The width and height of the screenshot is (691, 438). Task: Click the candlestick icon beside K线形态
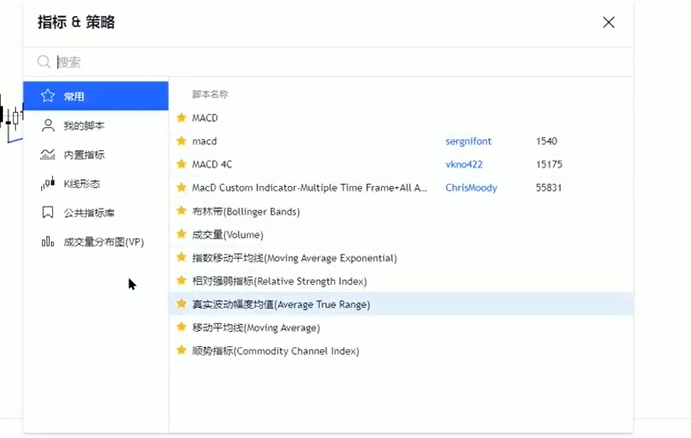pos(48,183)
